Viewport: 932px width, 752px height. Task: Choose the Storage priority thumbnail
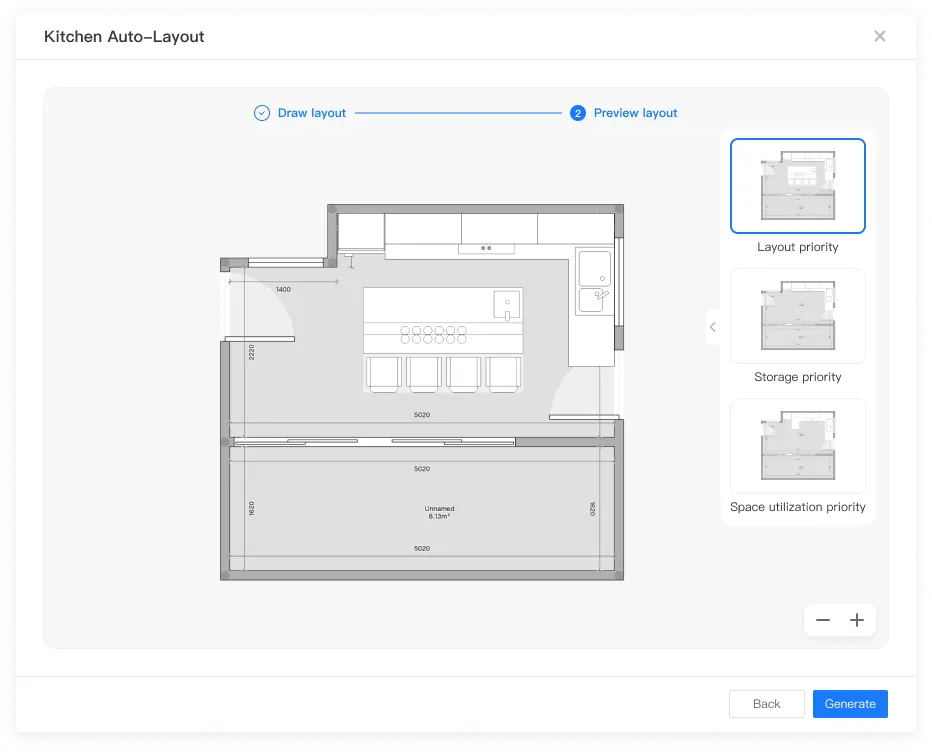click(x=797, y=316)
